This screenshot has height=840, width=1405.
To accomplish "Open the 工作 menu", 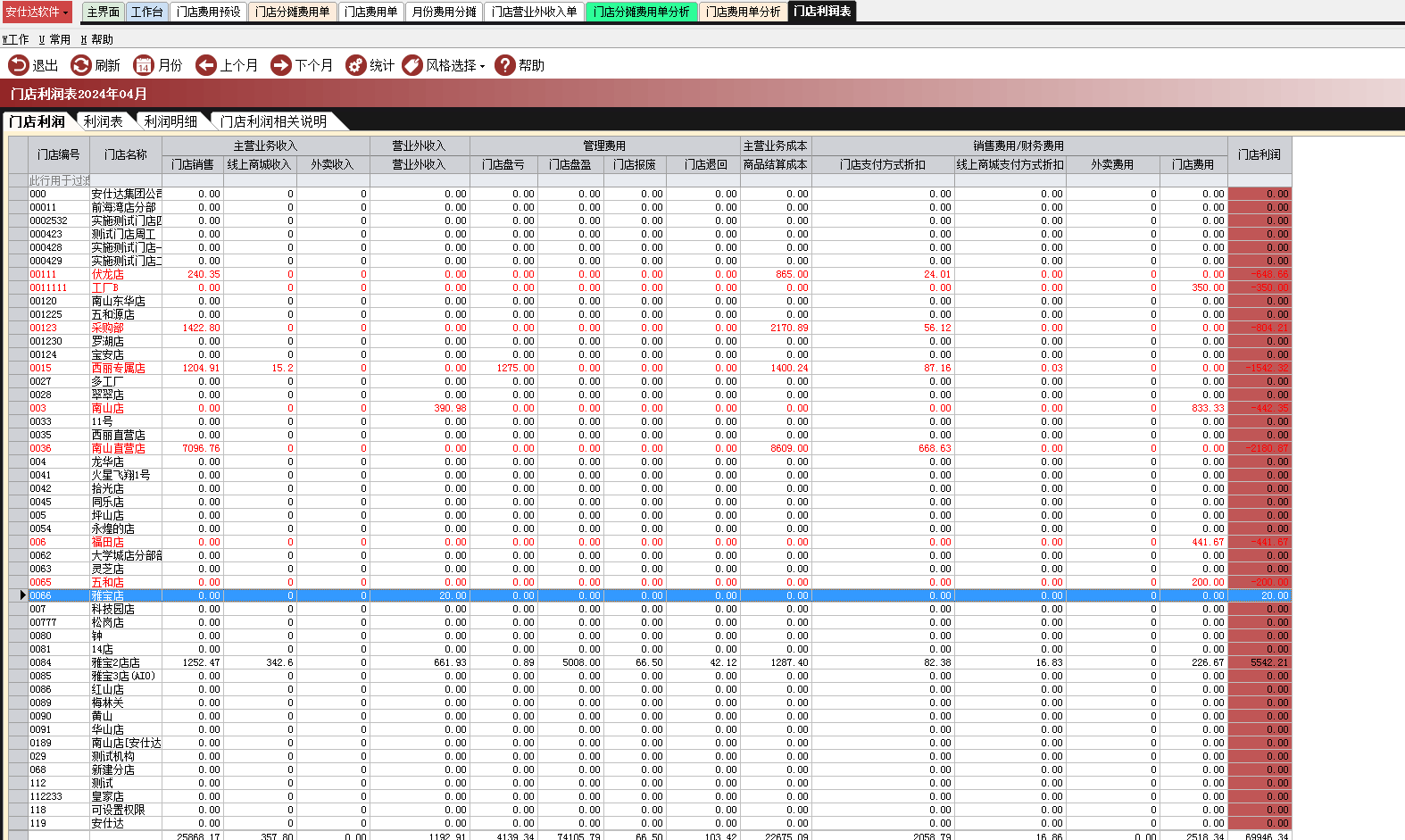I will tap(16, 39).
